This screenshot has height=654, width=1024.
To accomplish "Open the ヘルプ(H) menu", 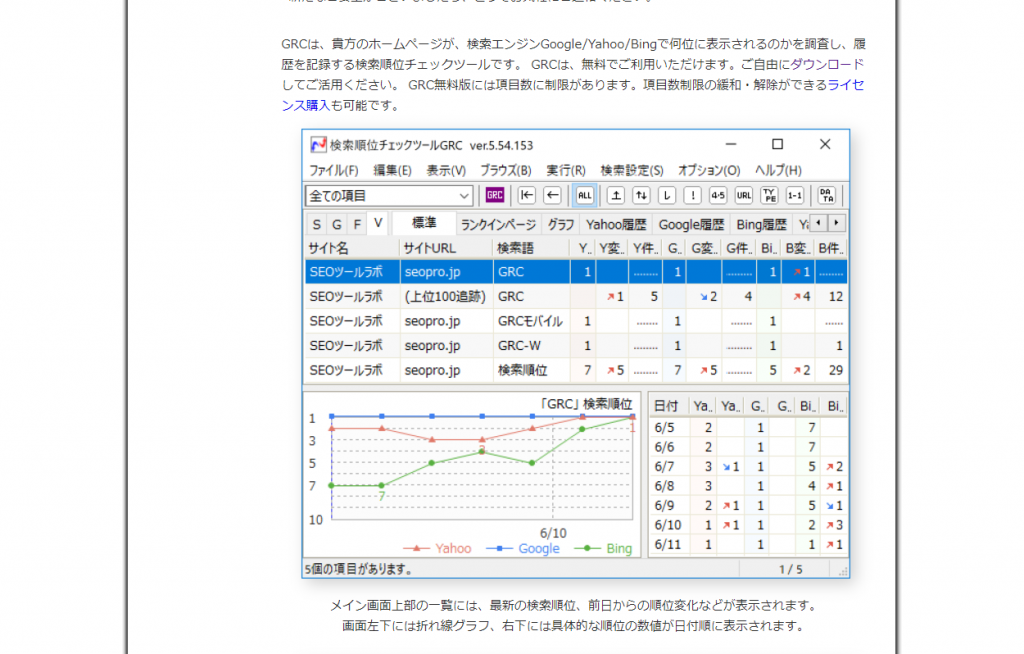I will pos(778,170).
